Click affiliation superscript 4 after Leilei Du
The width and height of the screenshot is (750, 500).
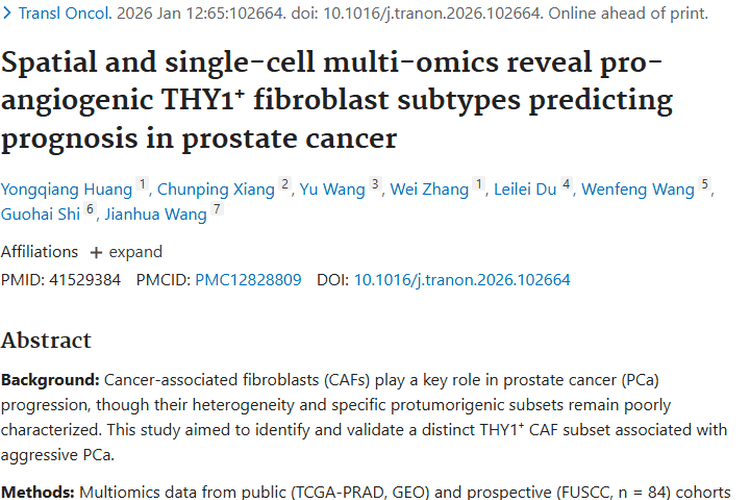tap(566, 185)
